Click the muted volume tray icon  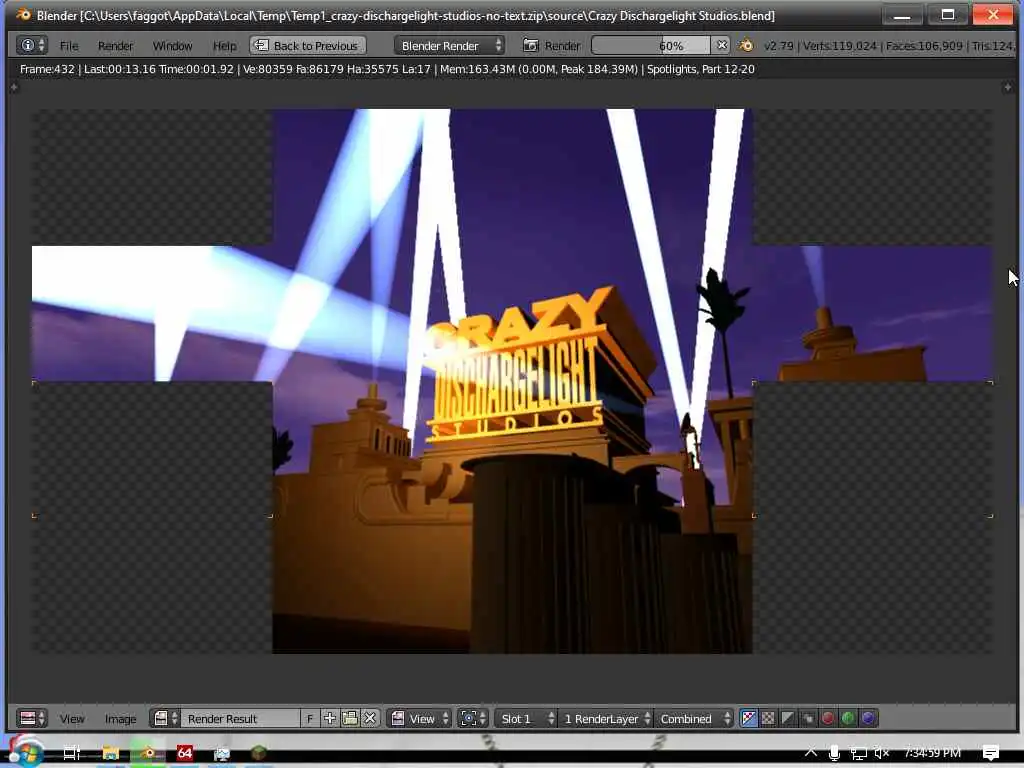pyautogui.click(x=882, y=753)
